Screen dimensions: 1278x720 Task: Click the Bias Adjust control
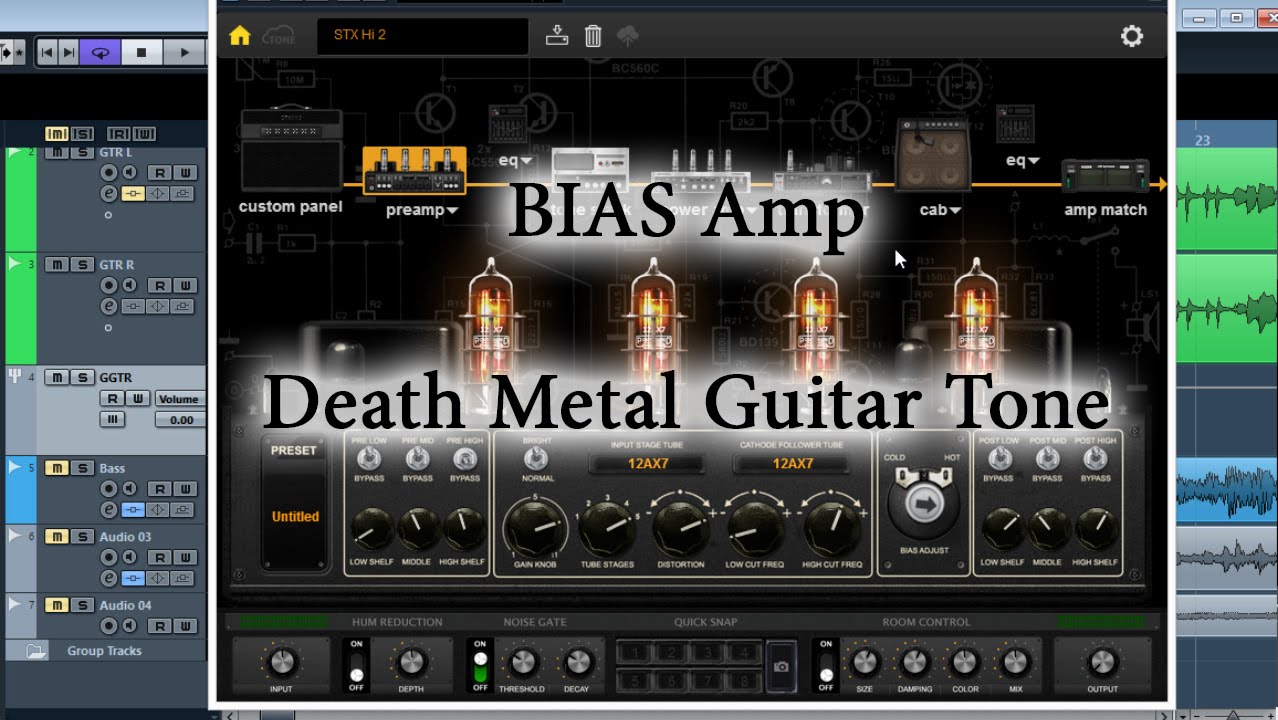click(x=923, y=504)
